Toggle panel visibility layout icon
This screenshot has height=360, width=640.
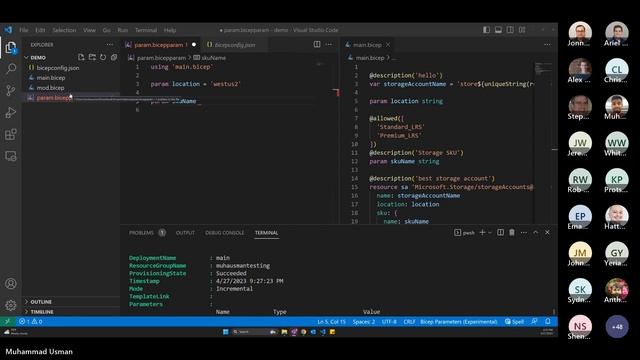[x=498, y=30]
